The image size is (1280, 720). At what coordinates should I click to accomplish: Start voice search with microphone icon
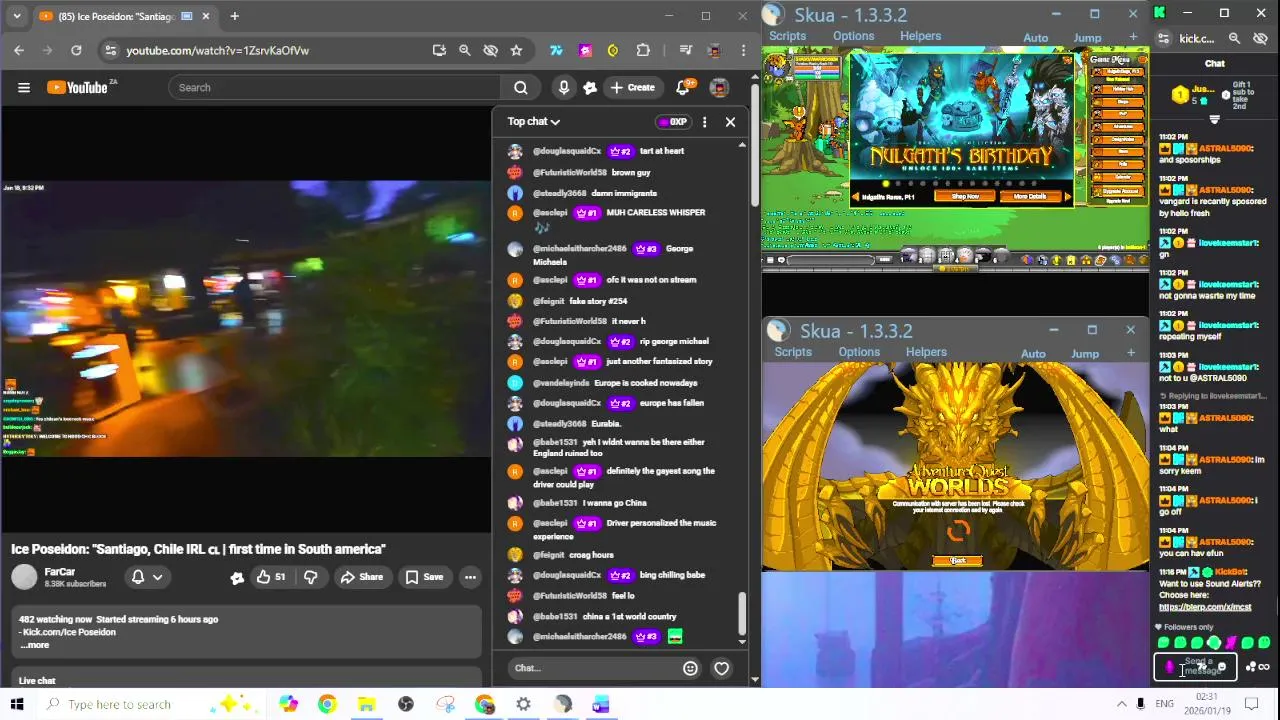point(564,87)
